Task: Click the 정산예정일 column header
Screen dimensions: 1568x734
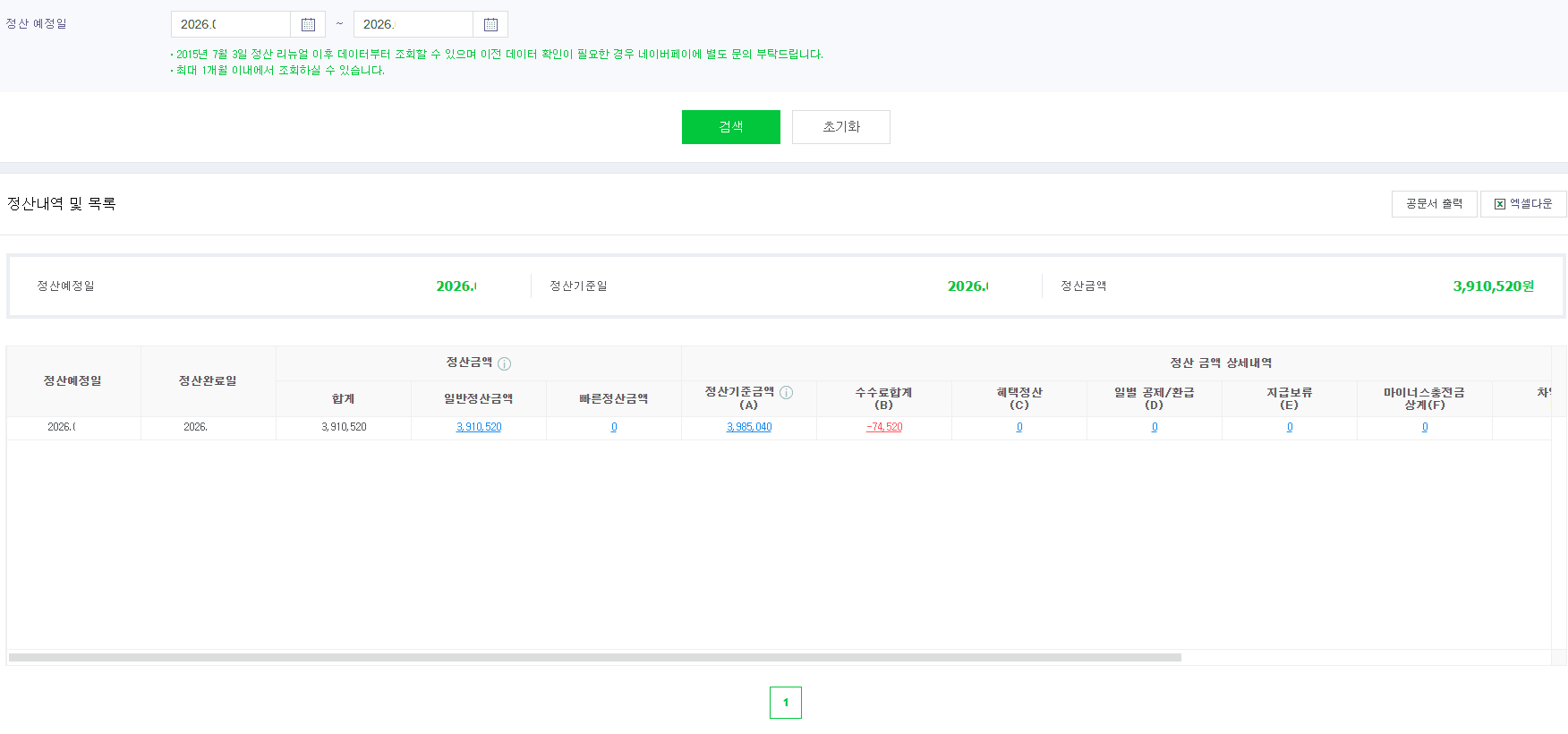Action: tap(73, 381)
